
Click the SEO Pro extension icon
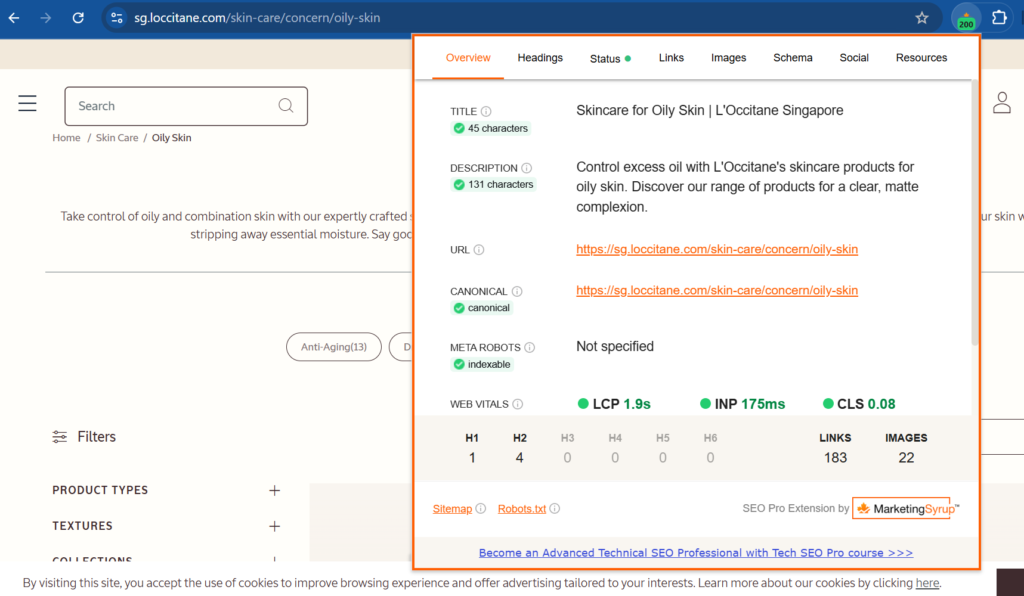(966, 18)
